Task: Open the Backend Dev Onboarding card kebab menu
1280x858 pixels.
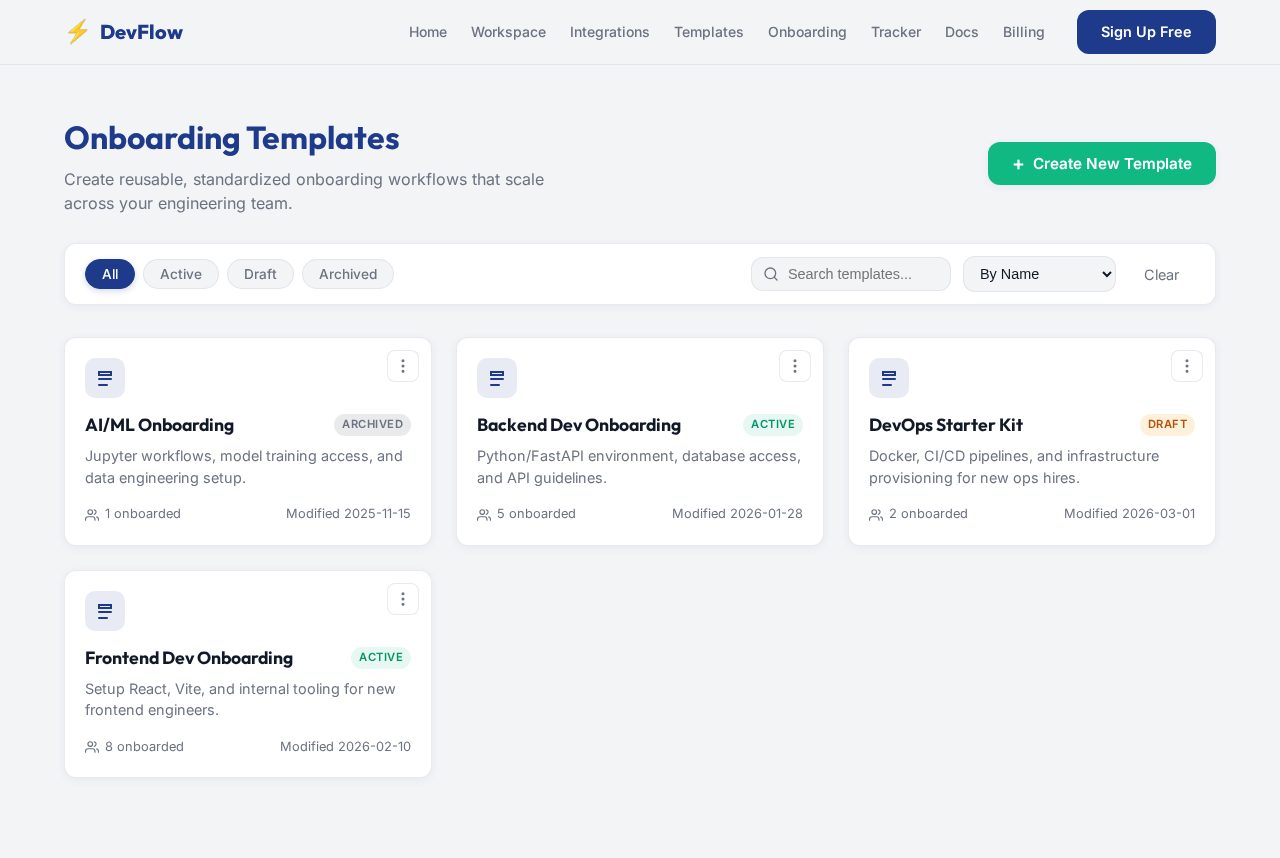Action: tap(795, 366)
